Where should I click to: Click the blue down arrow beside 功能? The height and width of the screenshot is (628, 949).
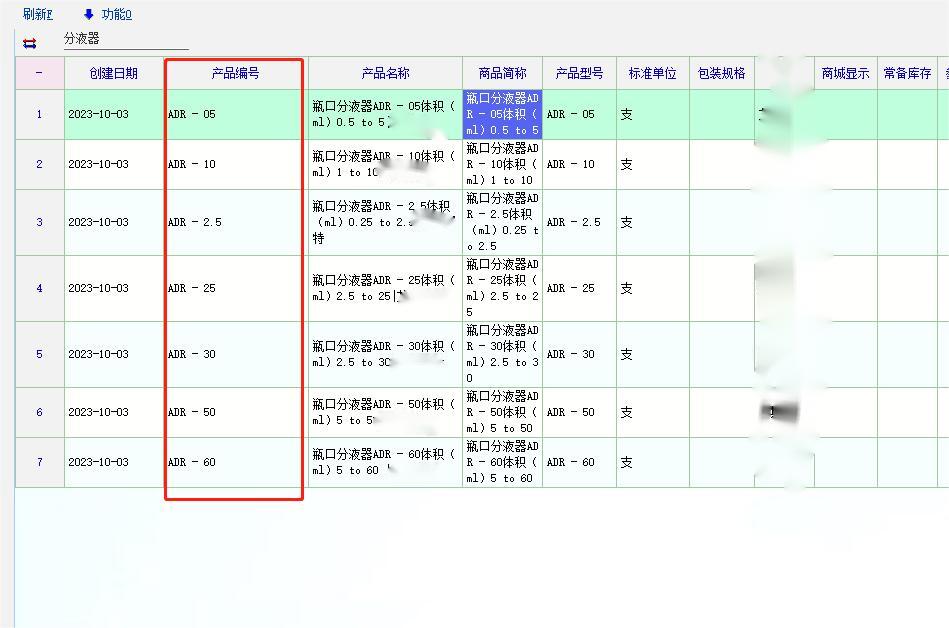click(x=88, y=14)
